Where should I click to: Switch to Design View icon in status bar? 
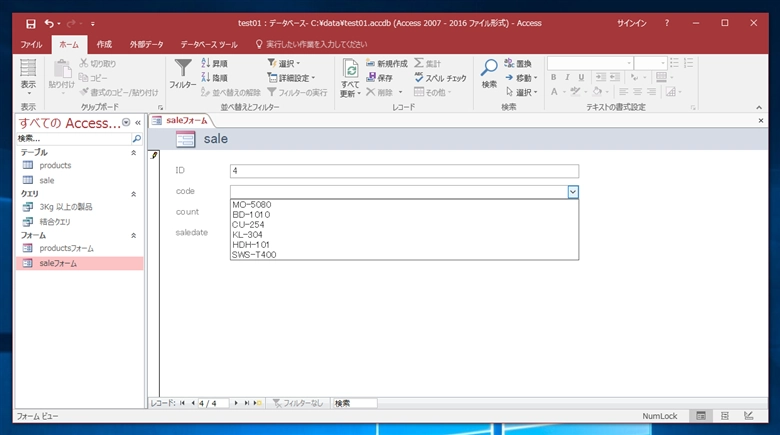tap(749, 416)
